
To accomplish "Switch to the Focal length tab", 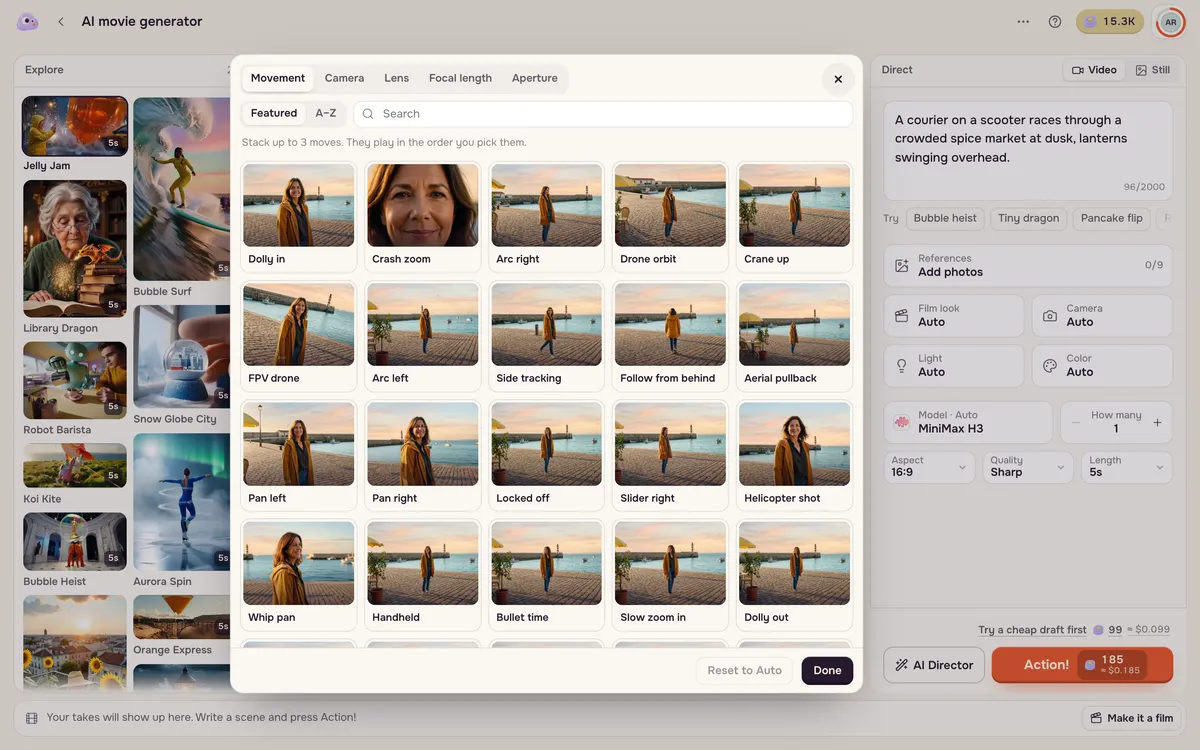I will [x=460, y=78].
